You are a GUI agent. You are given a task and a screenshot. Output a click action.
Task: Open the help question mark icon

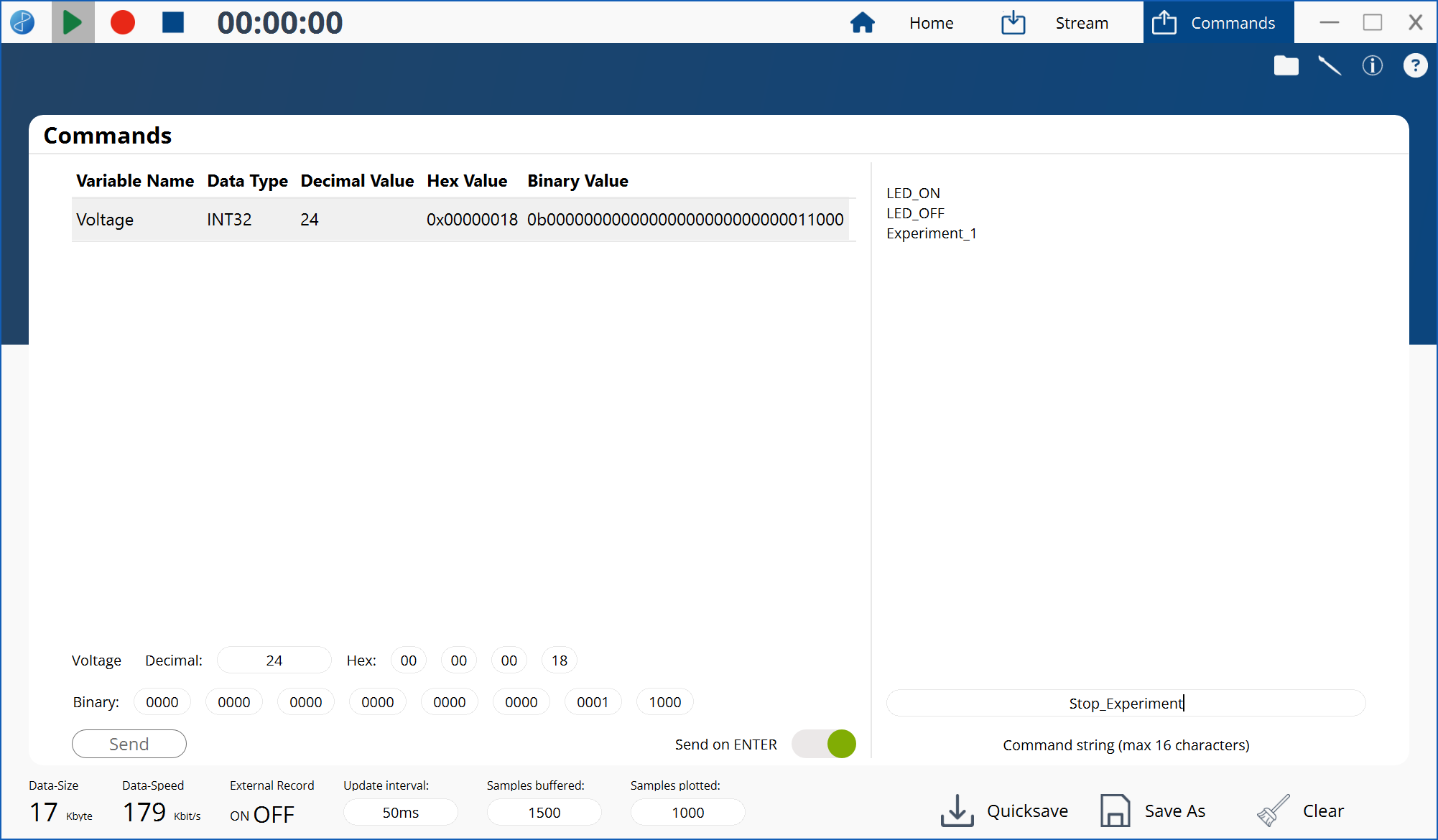coord(1415,65)
